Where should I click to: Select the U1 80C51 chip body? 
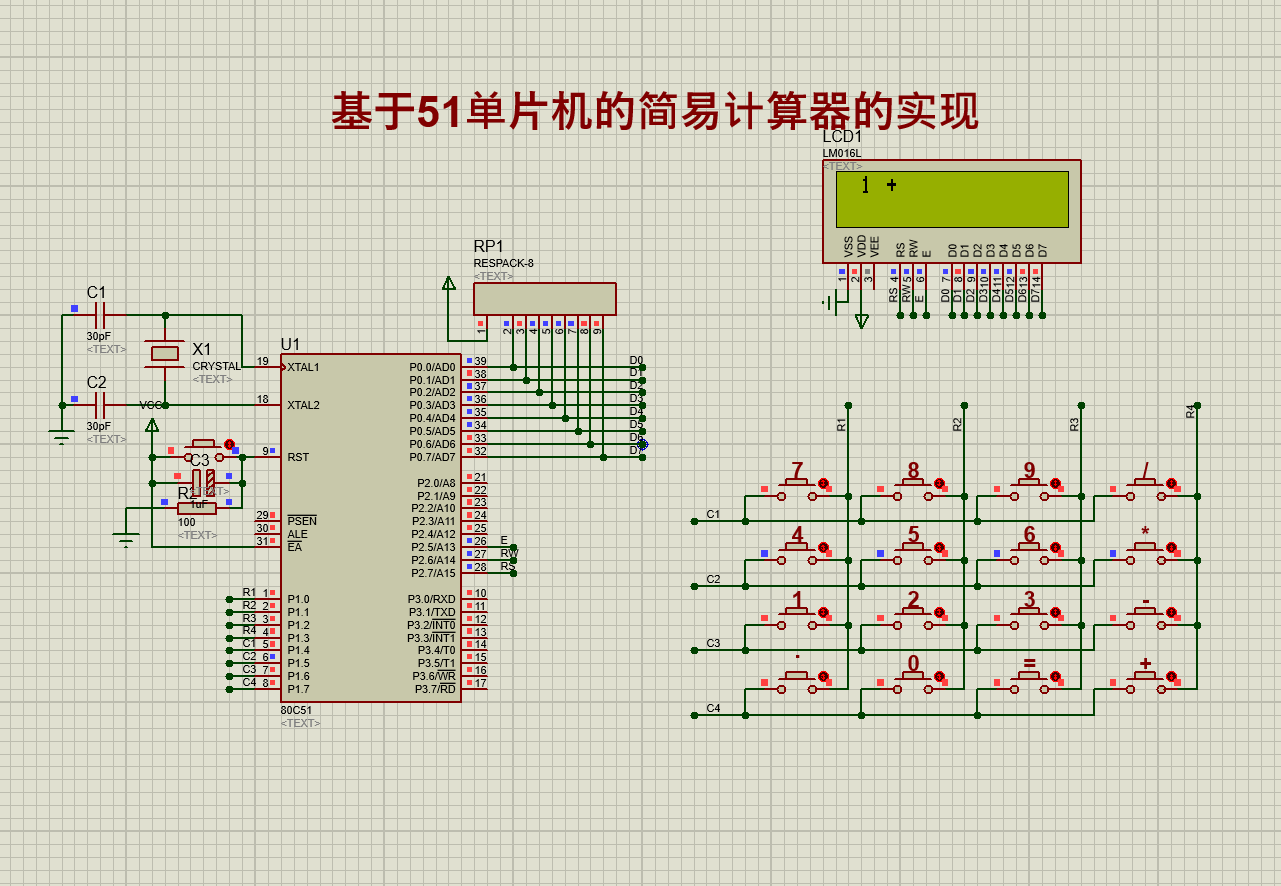[x=371, y=529]
